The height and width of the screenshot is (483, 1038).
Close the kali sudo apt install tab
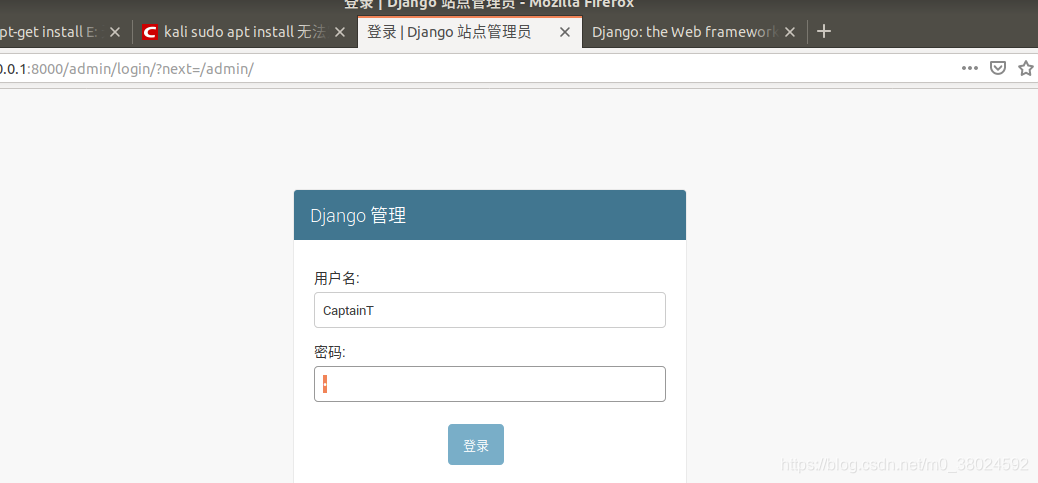[x=340, y=32]
